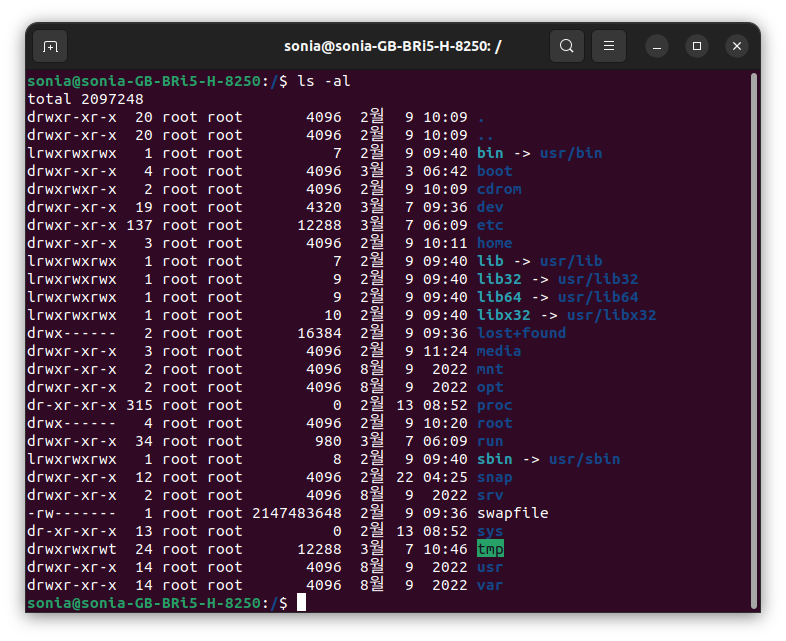Screen dimensions: 786x641
Task: Click the 'usr/libx32' link target
Action: [611, 315]
